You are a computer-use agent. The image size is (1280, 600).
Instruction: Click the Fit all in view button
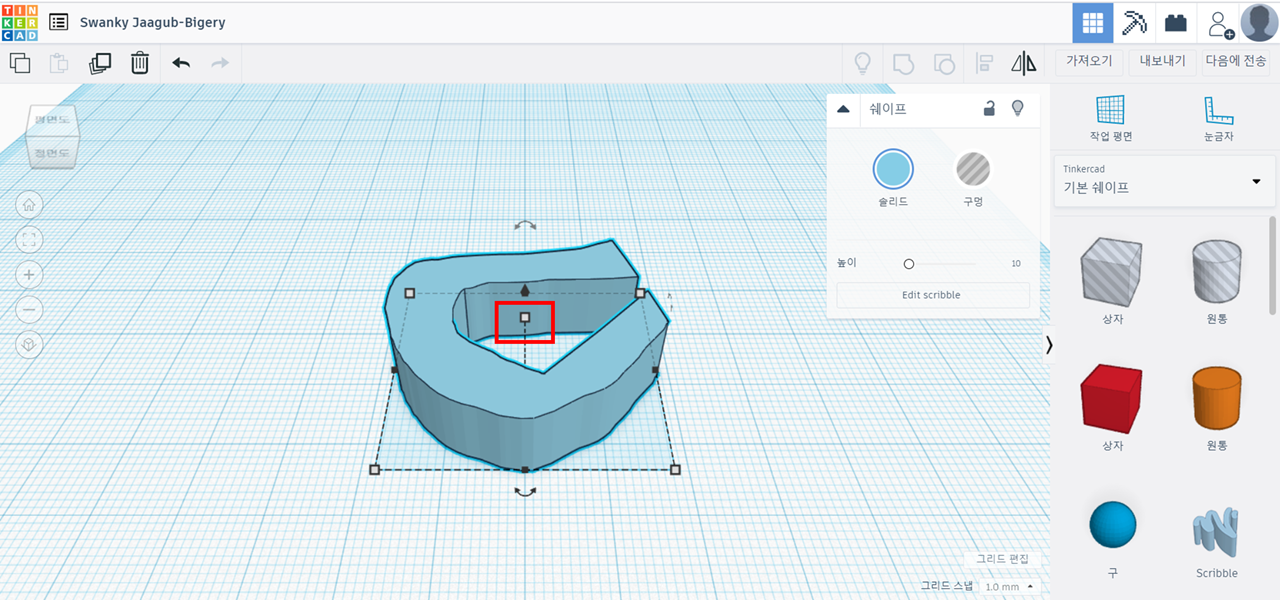29,239
